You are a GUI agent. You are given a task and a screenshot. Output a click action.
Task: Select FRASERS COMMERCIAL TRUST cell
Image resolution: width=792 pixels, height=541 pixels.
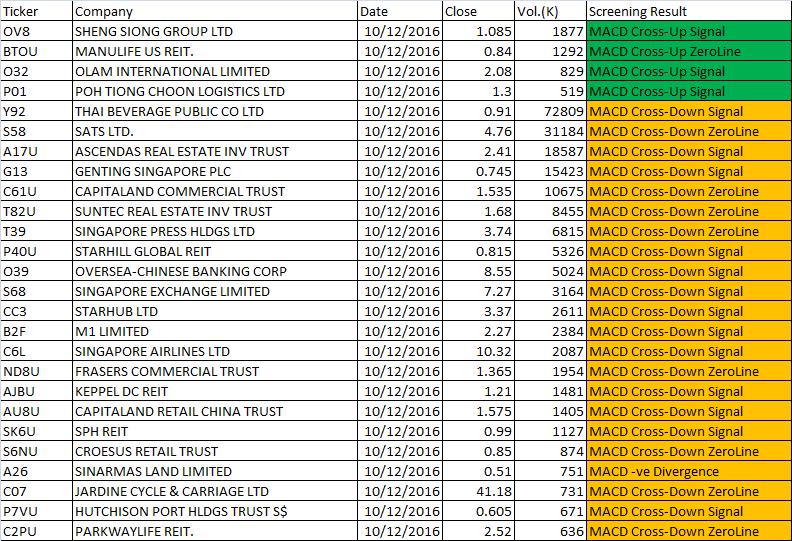tap(215, 371)
